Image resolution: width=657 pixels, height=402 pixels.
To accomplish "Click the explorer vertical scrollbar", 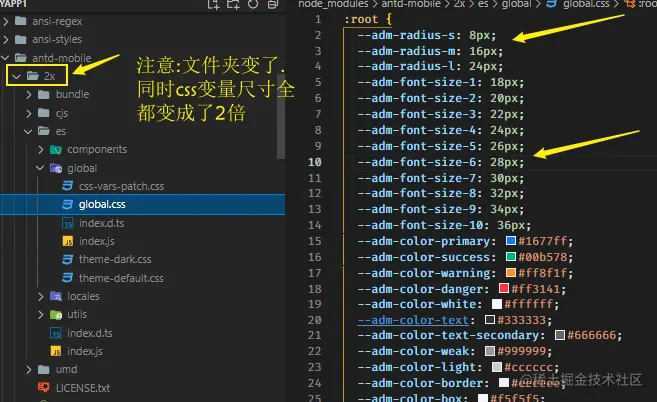I will tap(281, 116).
